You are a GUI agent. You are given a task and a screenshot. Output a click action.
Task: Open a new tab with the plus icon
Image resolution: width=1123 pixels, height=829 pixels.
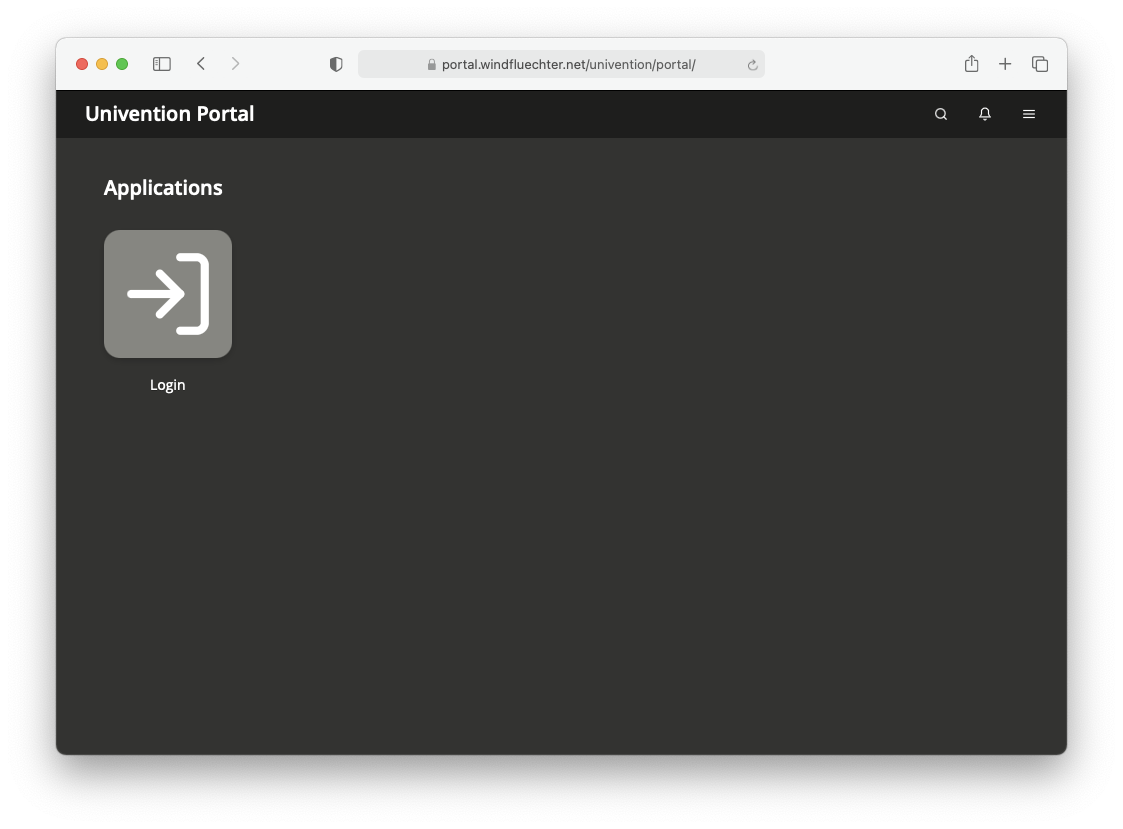click(1005, 64)
